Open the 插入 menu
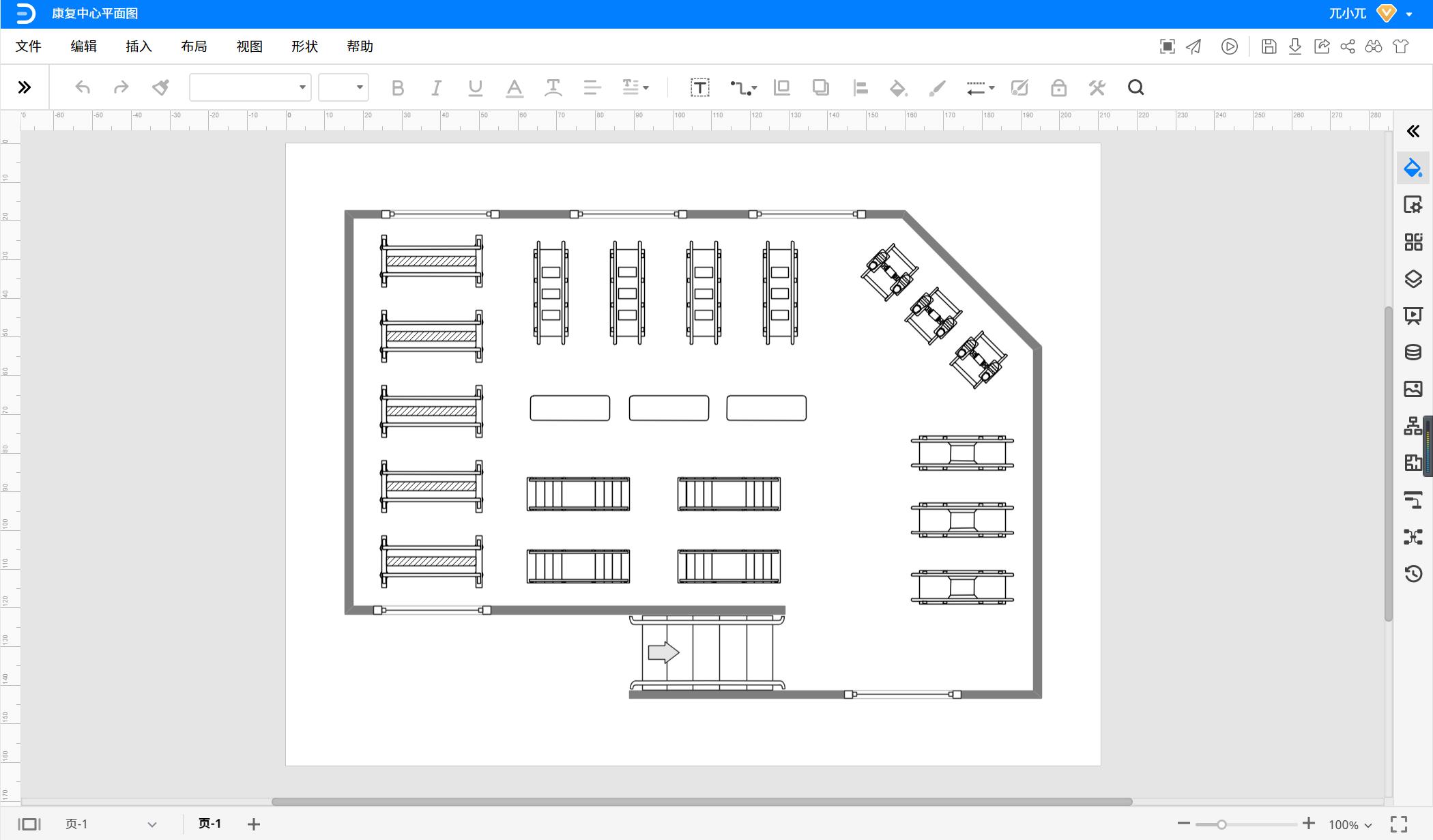 139,46
